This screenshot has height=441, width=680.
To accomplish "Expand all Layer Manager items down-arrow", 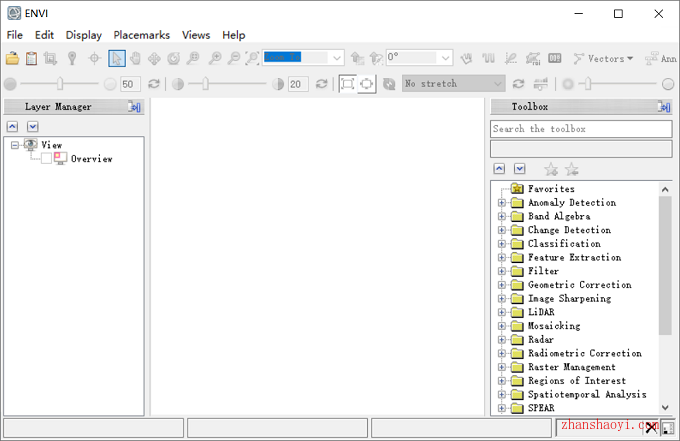I will (33, 127).
